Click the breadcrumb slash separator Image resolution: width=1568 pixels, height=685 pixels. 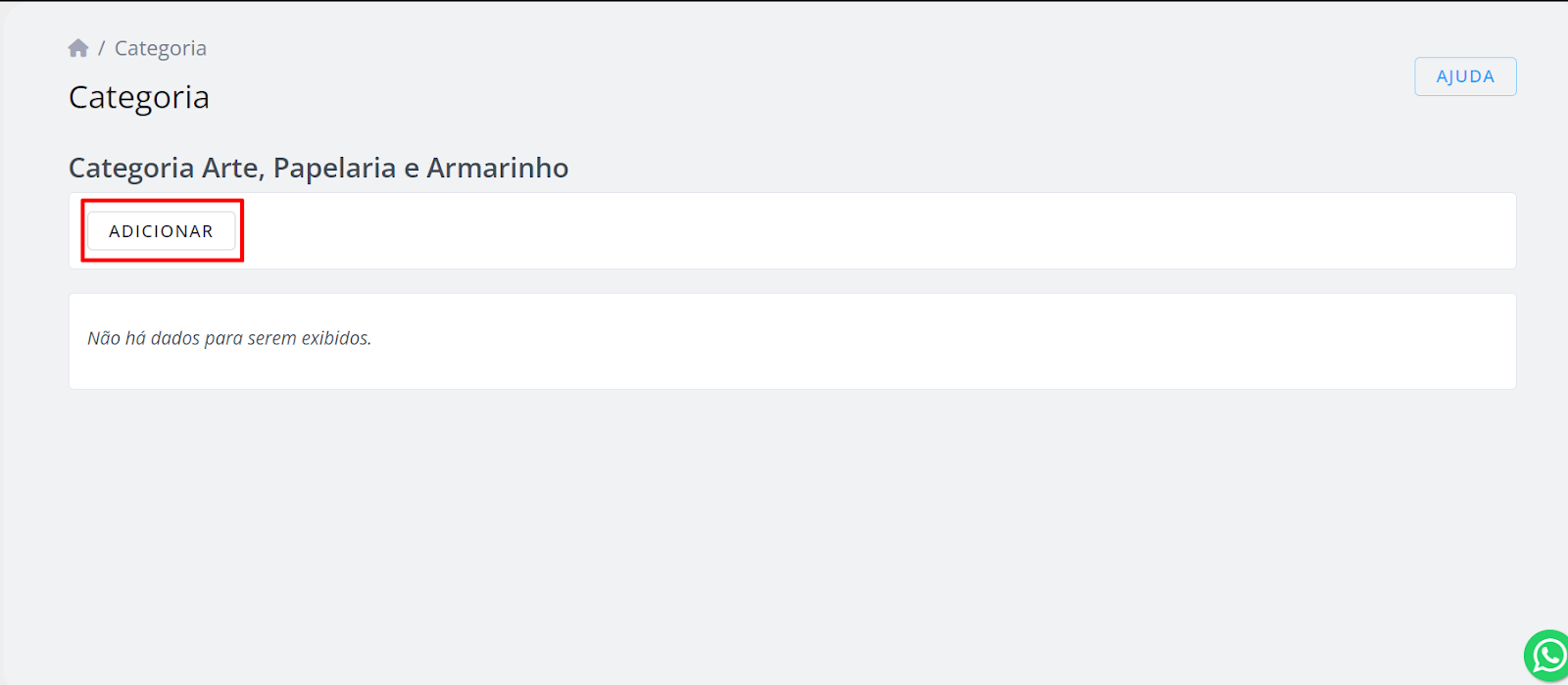[x=101, y=48]
